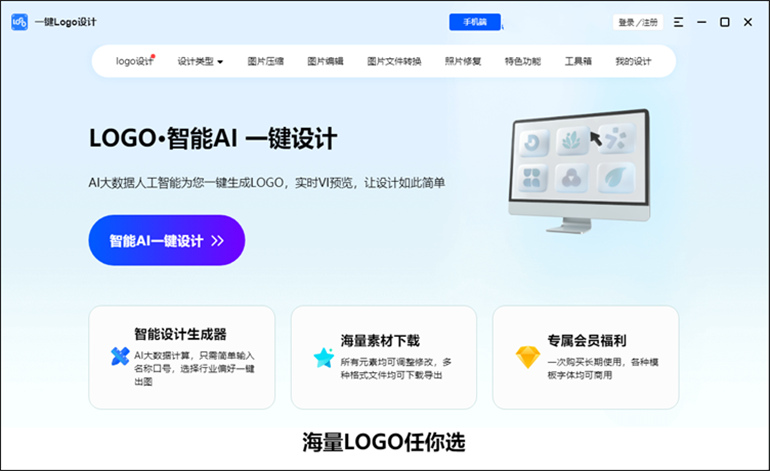The image size is (770, 471).
Task: Click the four-petal logo tile on monitor illustration
Action: click(532, 178)
